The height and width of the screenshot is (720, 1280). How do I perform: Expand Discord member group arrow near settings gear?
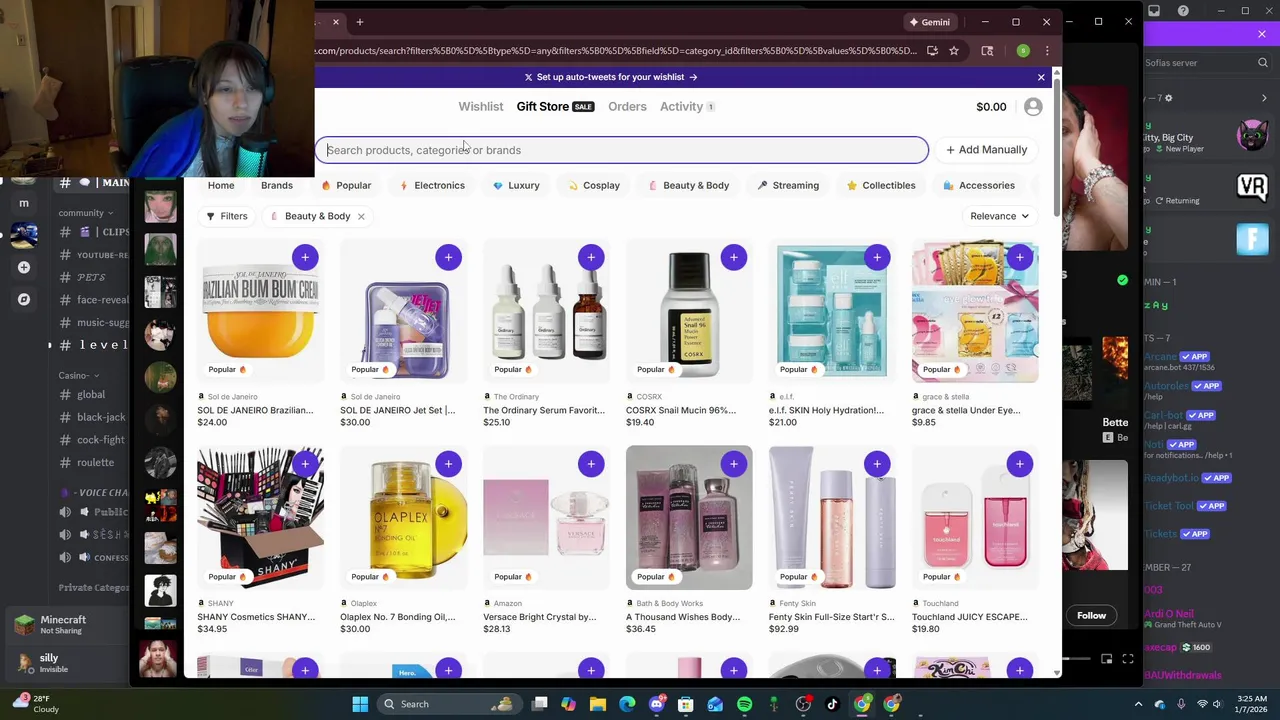click(x=1264, y=98)
